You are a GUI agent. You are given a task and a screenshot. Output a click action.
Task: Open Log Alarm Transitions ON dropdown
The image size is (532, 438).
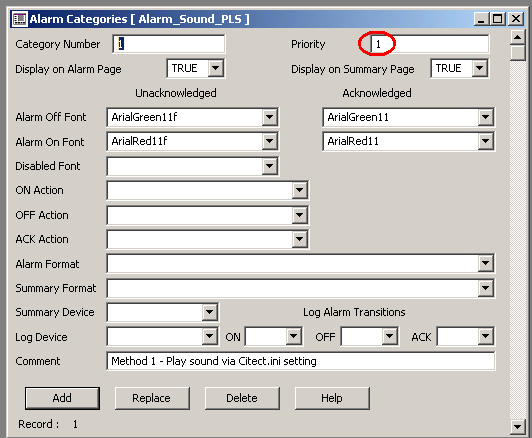[x=293, y=337]
